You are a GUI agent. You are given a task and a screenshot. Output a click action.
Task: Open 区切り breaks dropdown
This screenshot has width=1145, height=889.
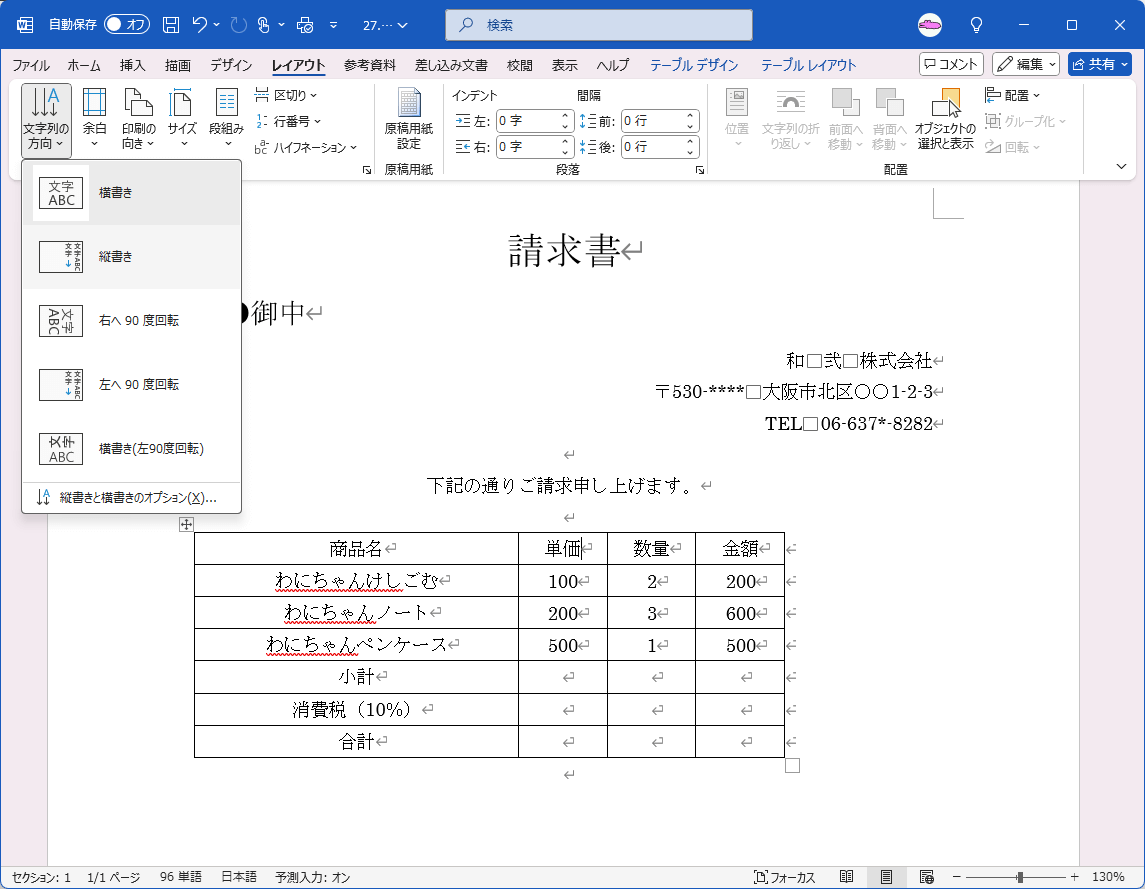286,95
